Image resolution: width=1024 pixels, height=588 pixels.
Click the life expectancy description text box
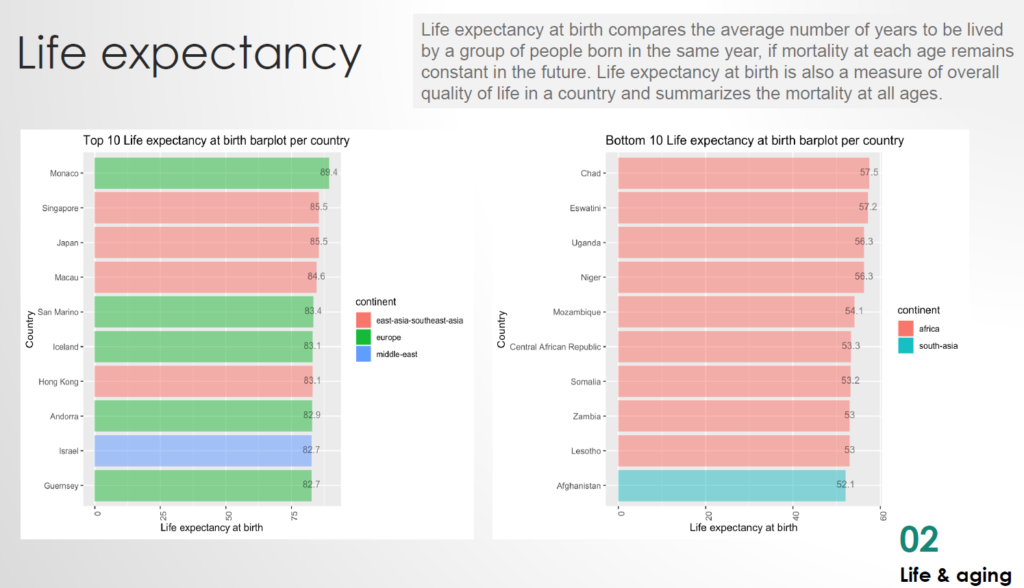713,62
